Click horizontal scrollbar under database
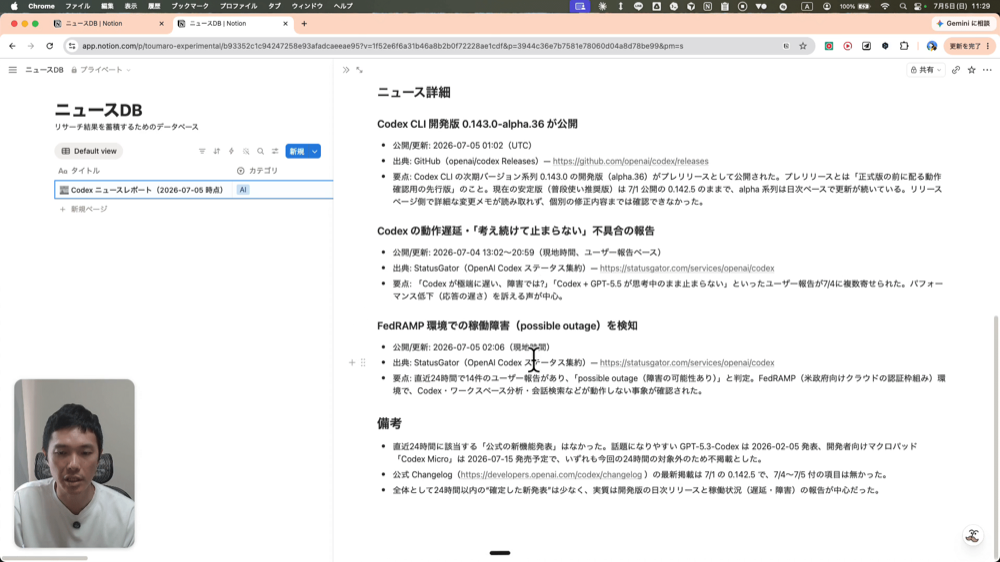This screenshot has height=562, width=1000. [x=45, y=558]
